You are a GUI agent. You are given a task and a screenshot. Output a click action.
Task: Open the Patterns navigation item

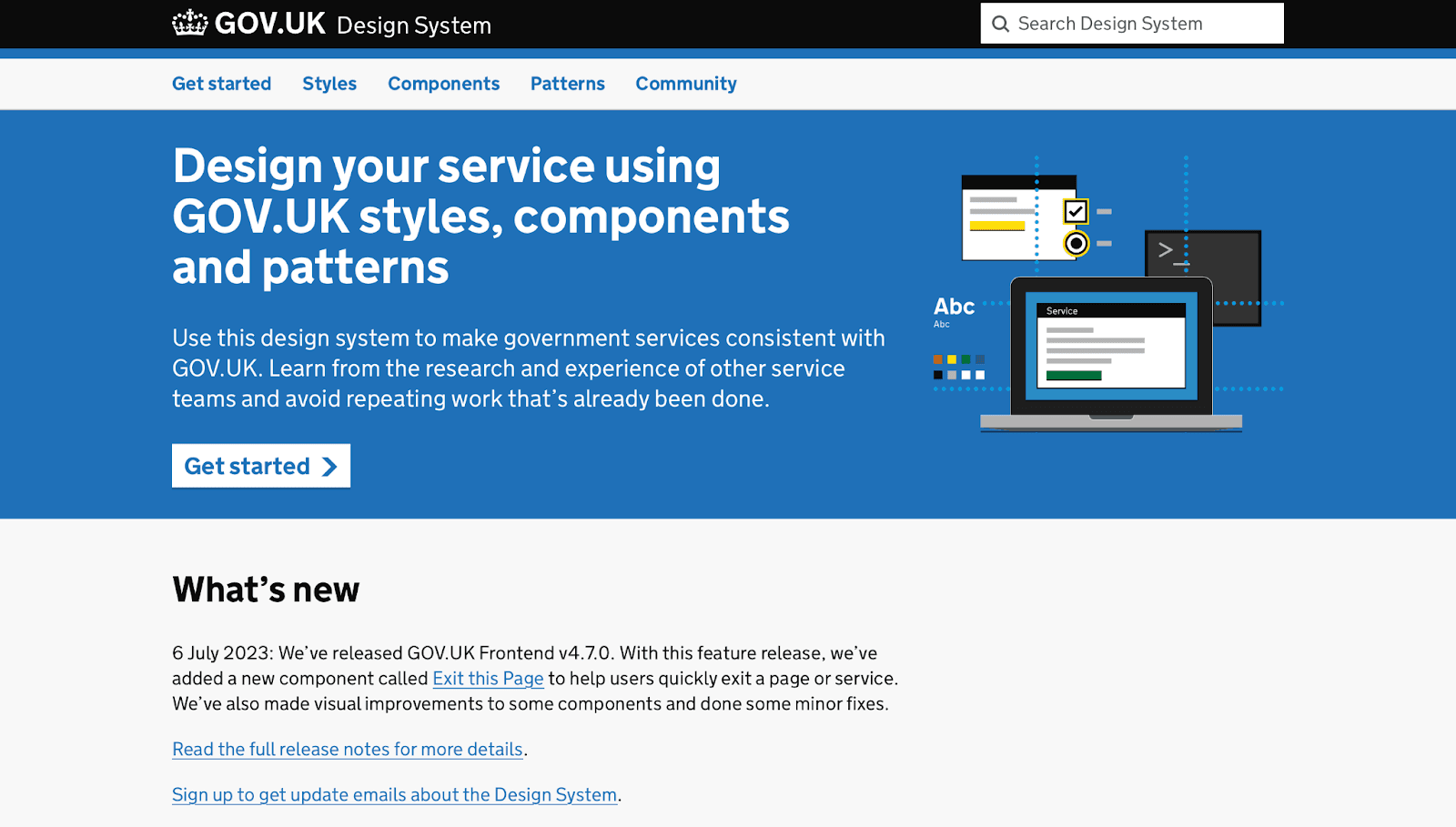(568, 84)
